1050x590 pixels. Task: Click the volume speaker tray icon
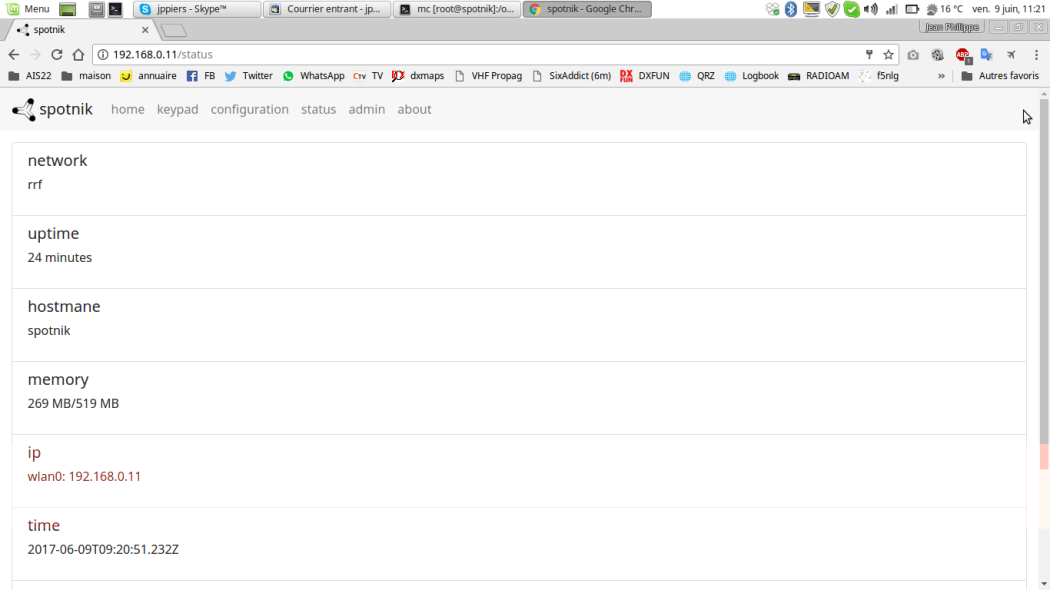870,9
